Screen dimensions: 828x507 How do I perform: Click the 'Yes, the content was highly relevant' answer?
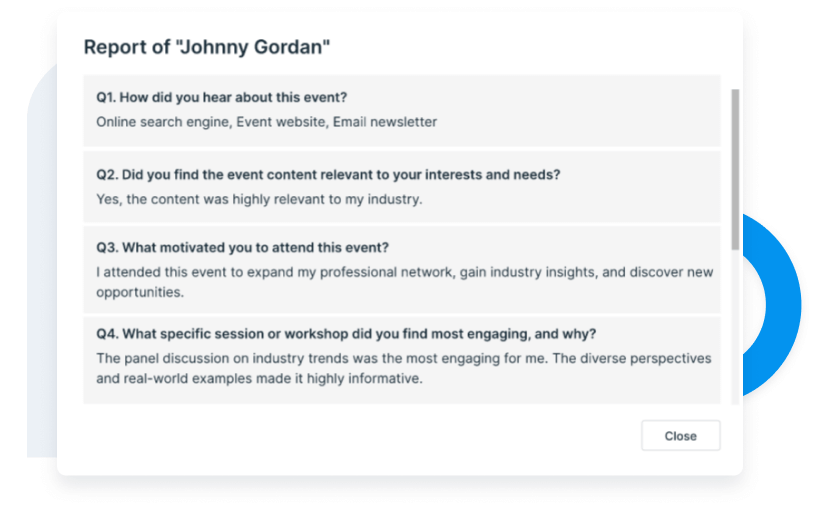point(259,199)
